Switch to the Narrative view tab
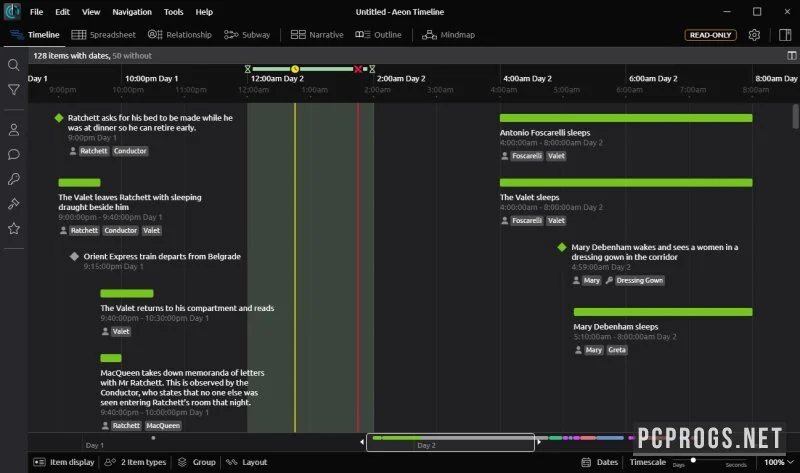The height and width of the screenshot is (473, 800). click(317, 35)
